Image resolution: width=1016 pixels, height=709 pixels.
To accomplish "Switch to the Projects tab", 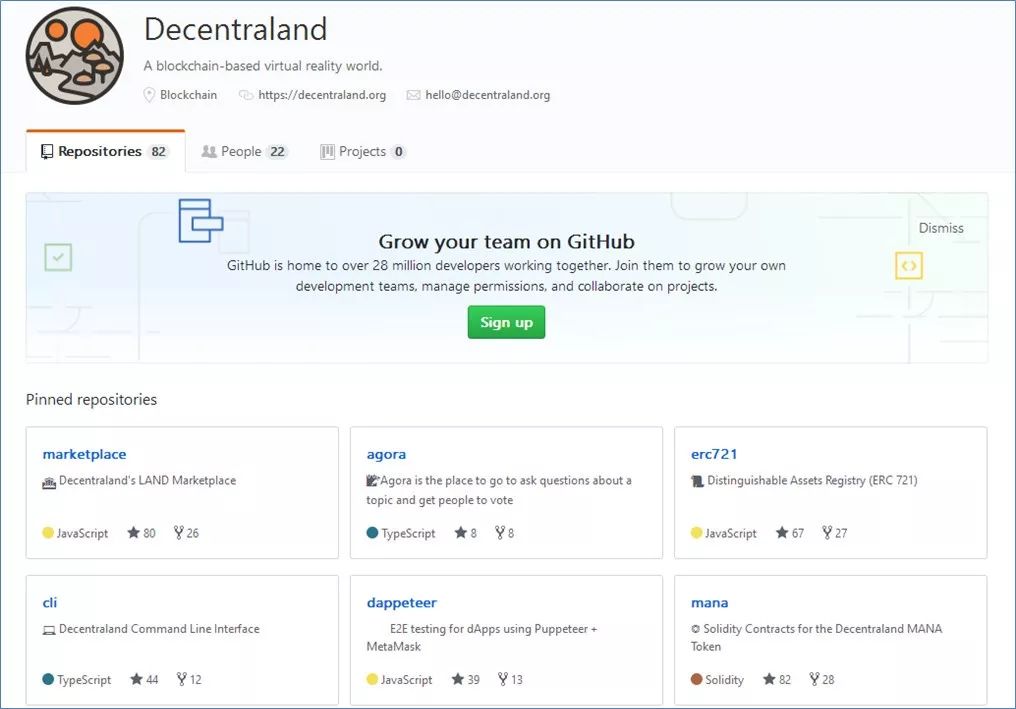I will [x=363, y=152].
